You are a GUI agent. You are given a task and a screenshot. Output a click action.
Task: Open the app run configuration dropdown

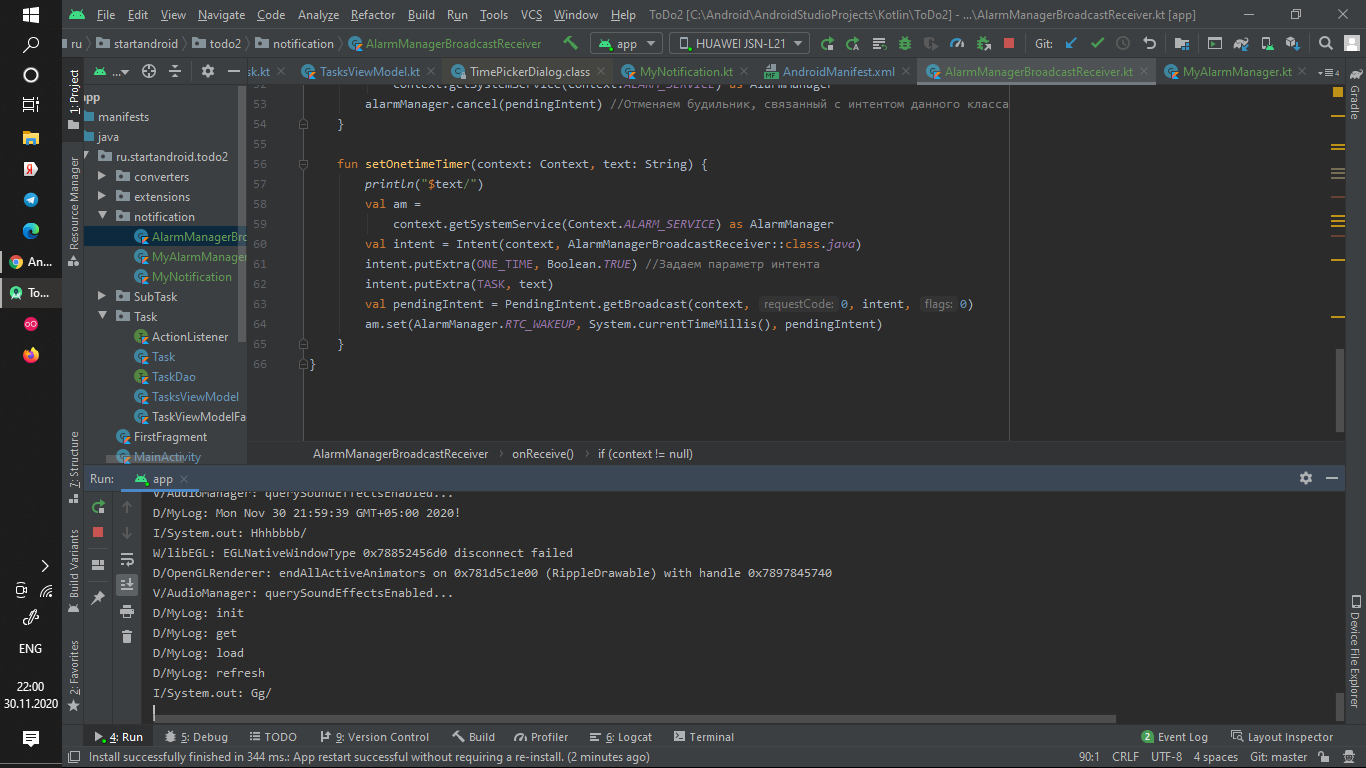coord(626,43)
